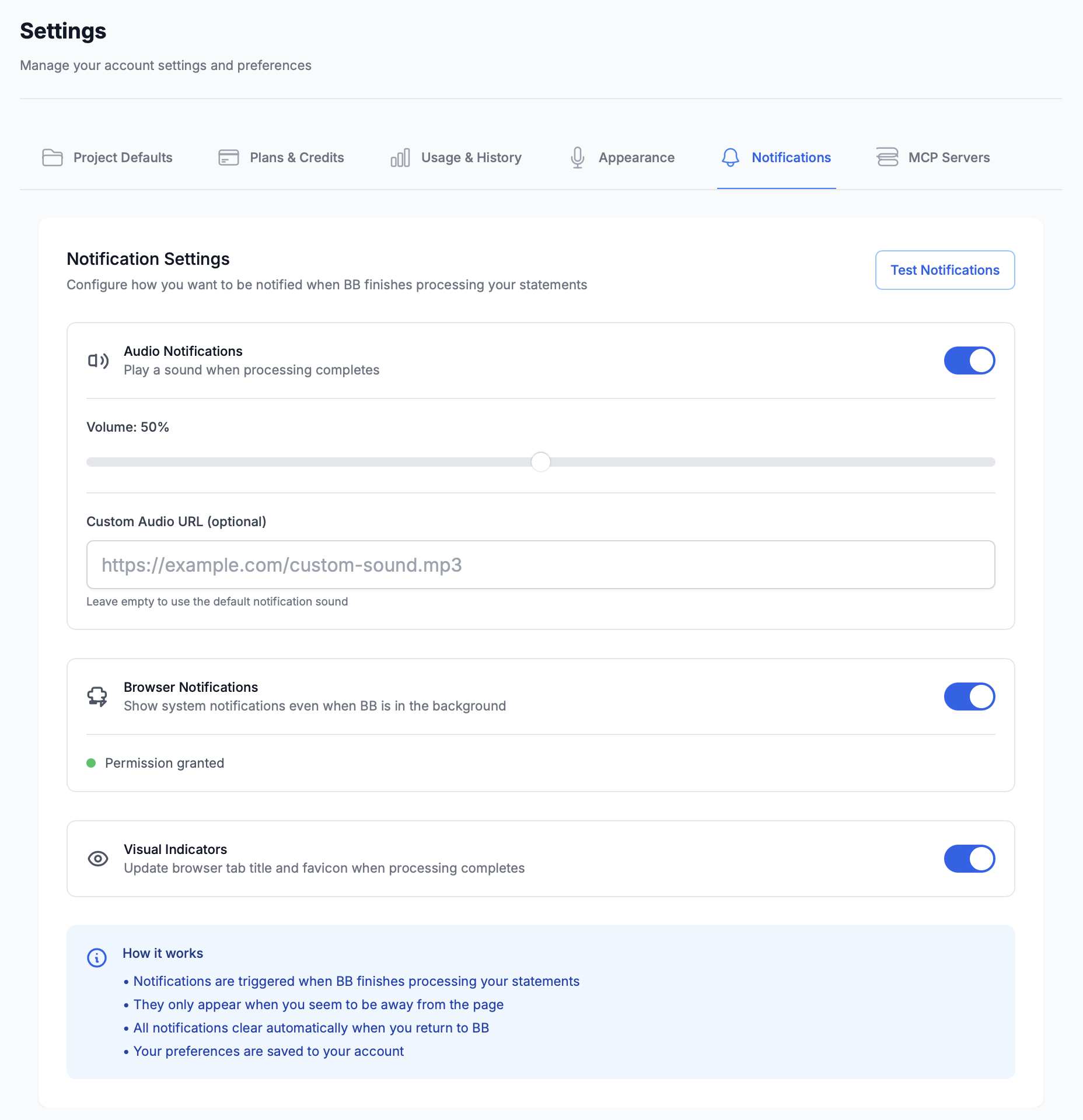This screenshot has height=1120, width=1083.
Task: Click the info icon in How it works
Action: click(97, 957)
